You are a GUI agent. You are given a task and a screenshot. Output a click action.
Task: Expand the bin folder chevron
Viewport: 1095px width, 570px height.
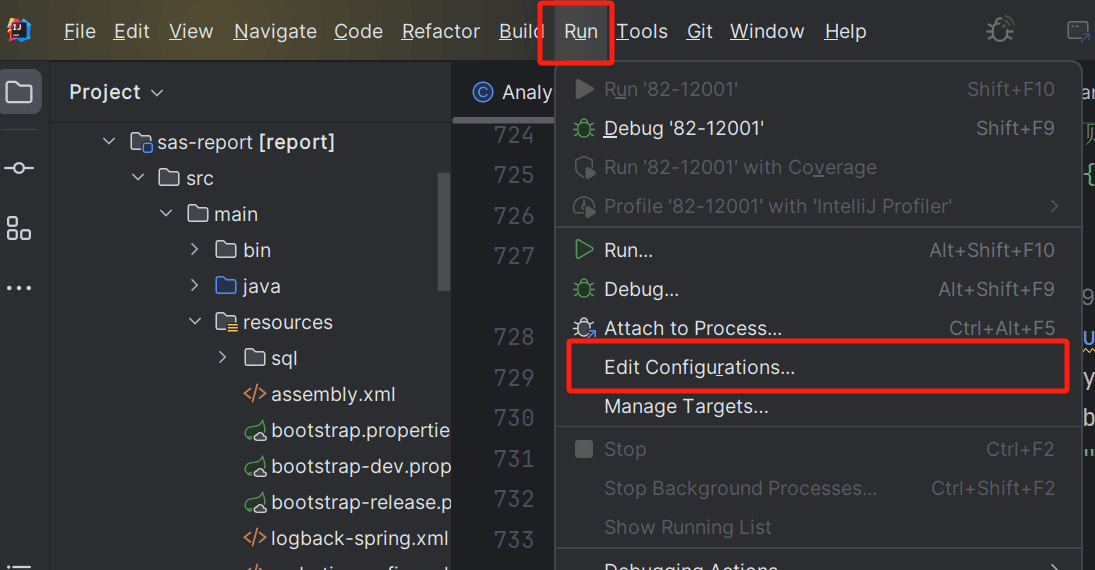click(195, 249)
